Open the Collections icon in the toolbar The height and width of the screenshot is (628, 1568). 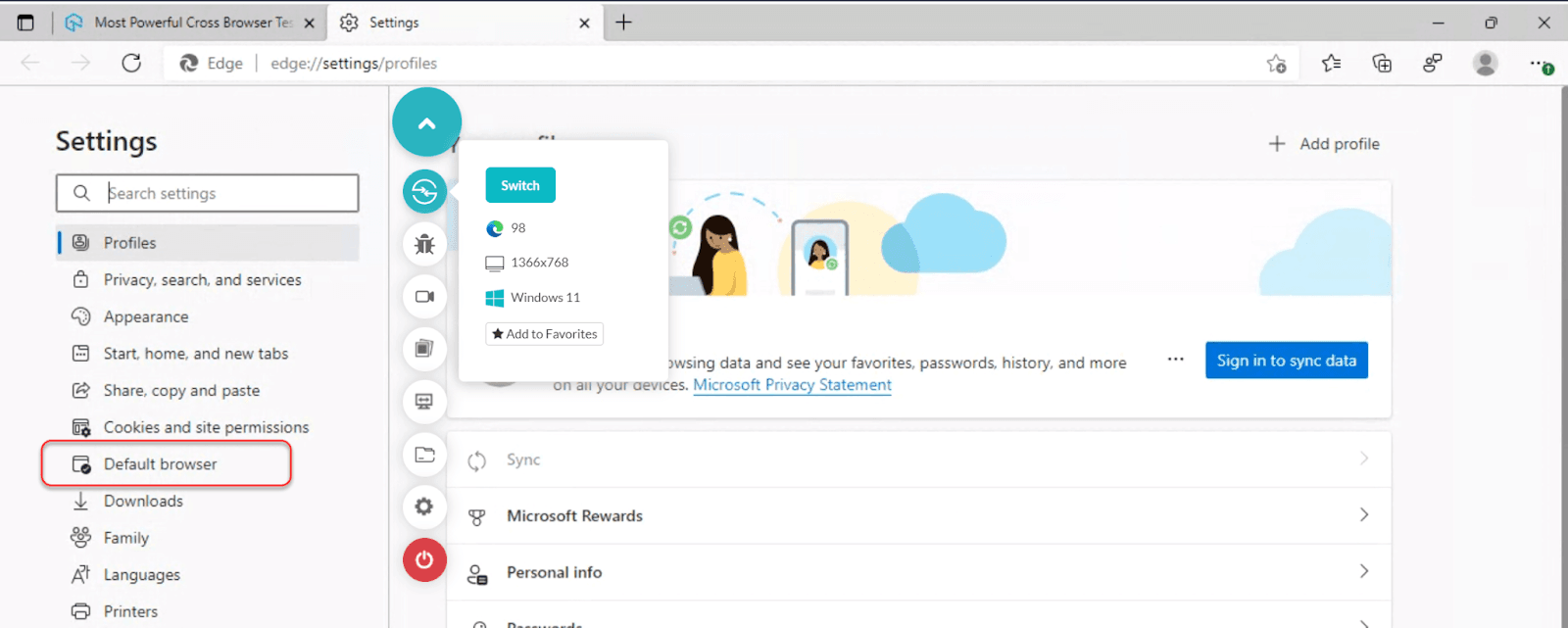pyautogui.click(x=1382, y=64)
